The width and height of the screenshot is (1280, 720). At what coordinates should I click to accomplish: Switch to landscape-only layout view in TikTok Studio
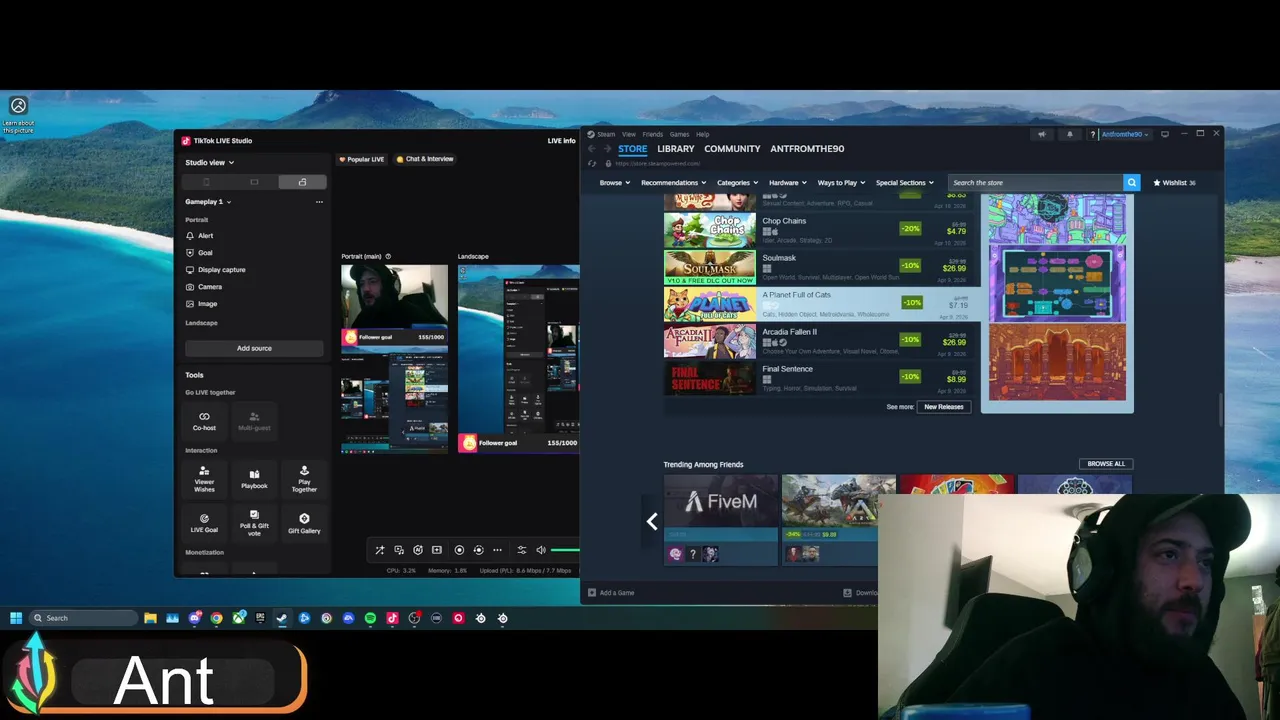tap(254, 182)
